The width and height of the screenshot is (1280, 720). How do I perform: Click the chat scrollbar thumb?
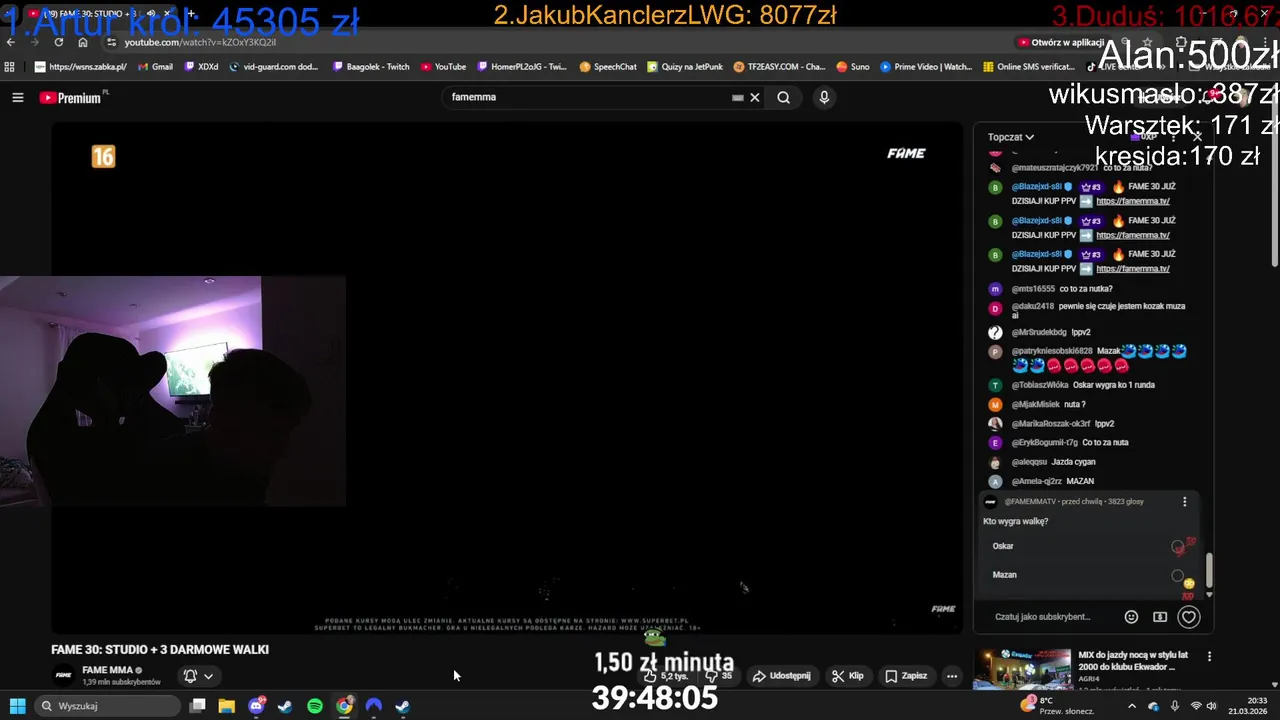point(1209,570)
